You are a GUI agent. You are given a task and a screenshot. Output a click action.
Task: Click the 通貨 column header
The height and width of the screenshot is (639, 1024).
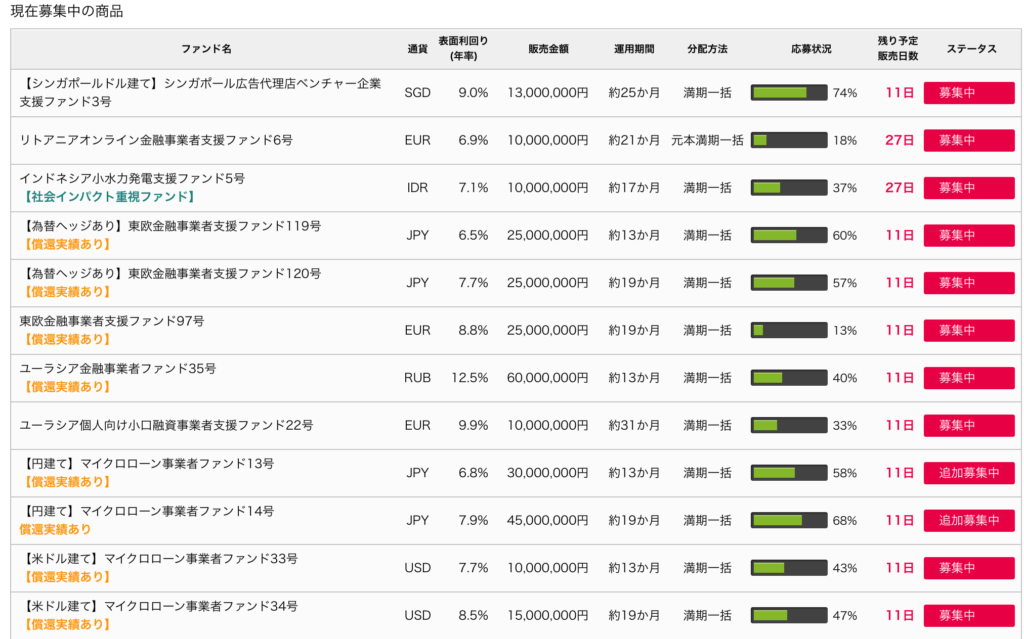[x=417, y=49]
